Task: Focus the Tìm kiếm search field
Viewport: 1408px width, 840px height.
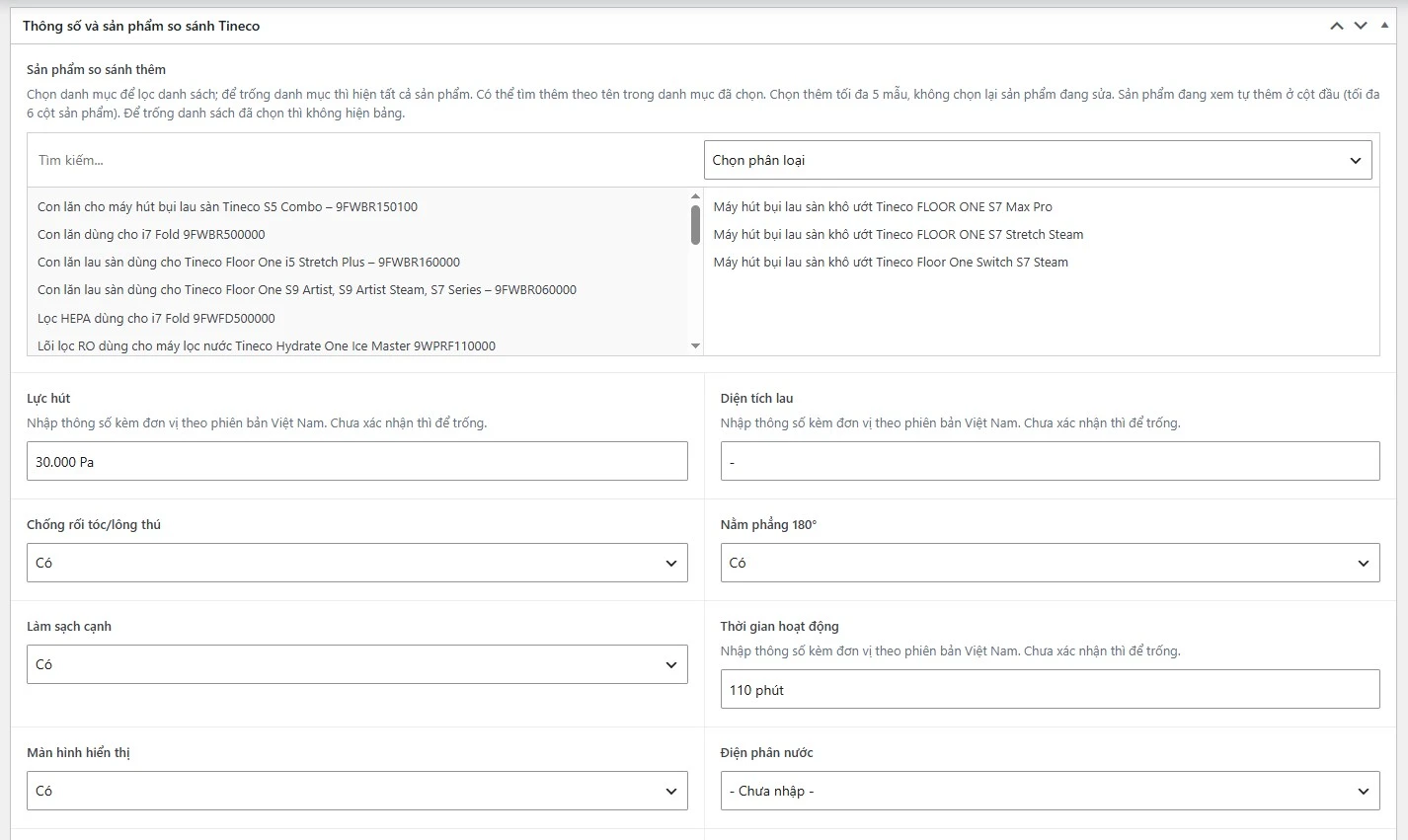Action: pyautogui.click(x=365, y=160)
